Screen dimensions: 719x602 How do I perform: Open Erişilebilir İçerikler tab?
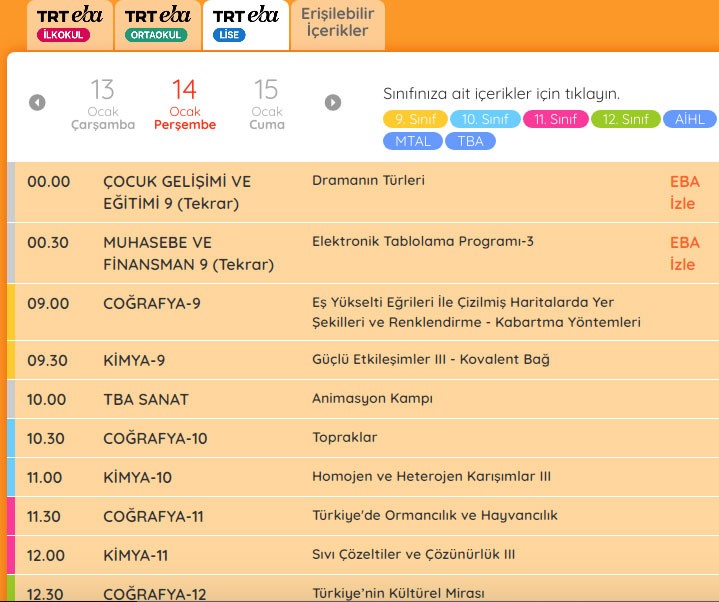335,23
